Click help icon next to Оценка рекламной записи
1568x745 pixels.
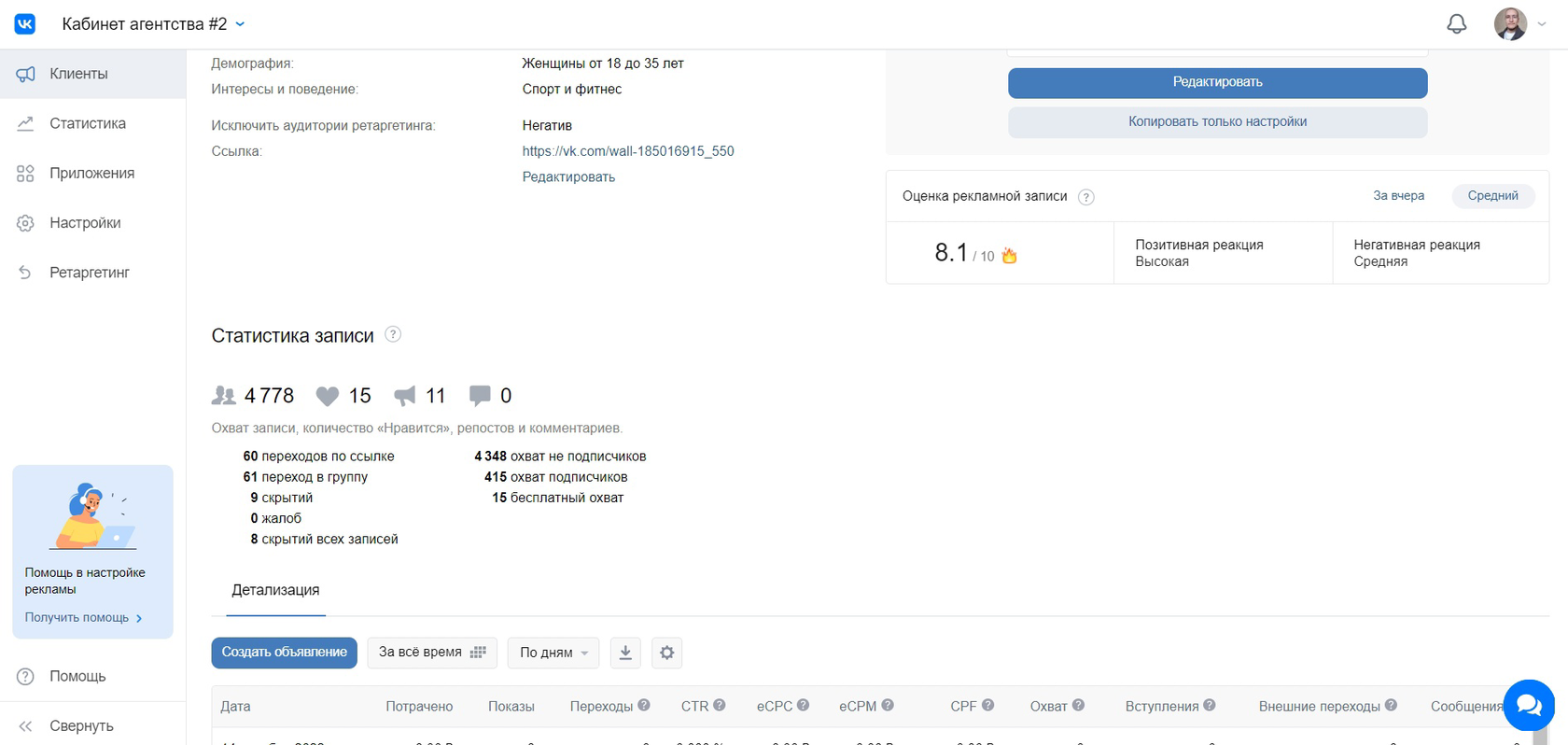(1085, 197)
